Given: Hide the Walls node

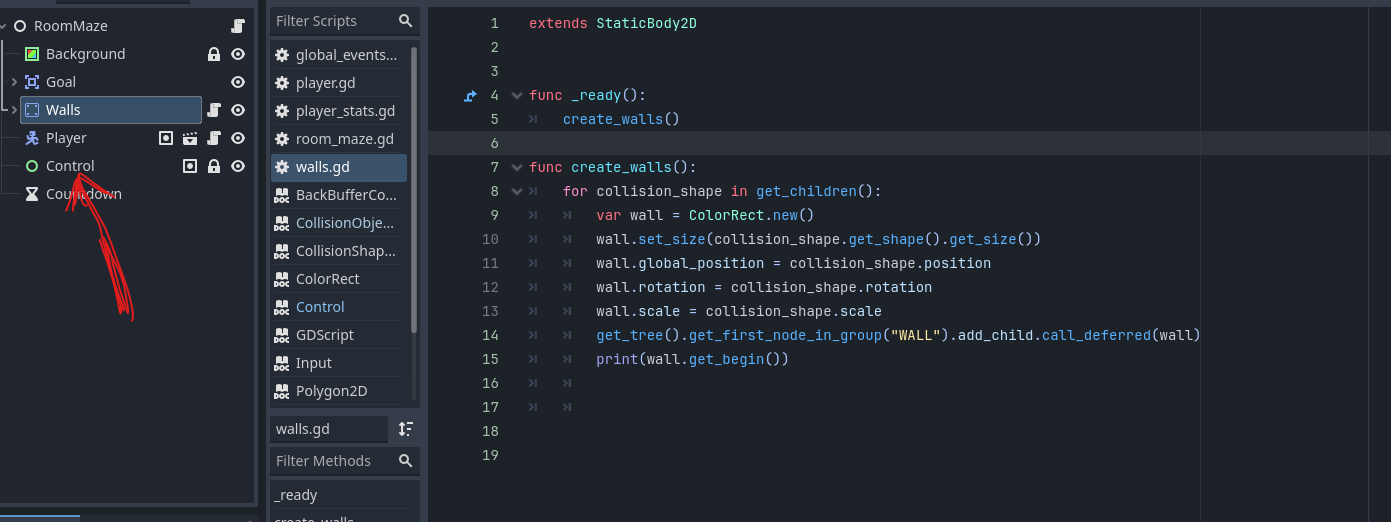Looking at the screenshot, I should 238,110.
